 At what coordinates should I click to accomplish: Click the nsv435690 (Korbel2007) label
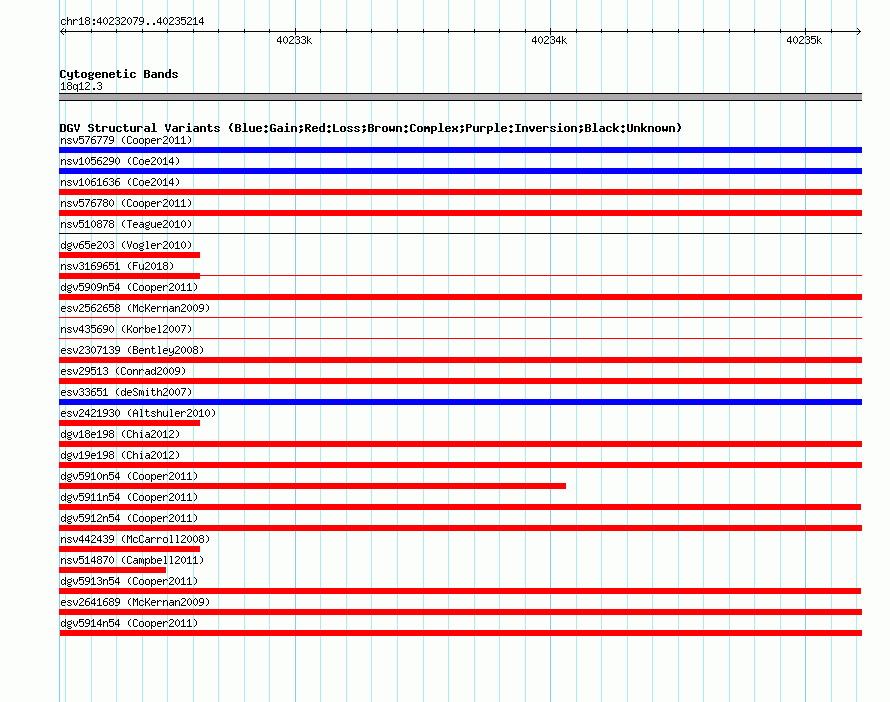pos(126,329)
